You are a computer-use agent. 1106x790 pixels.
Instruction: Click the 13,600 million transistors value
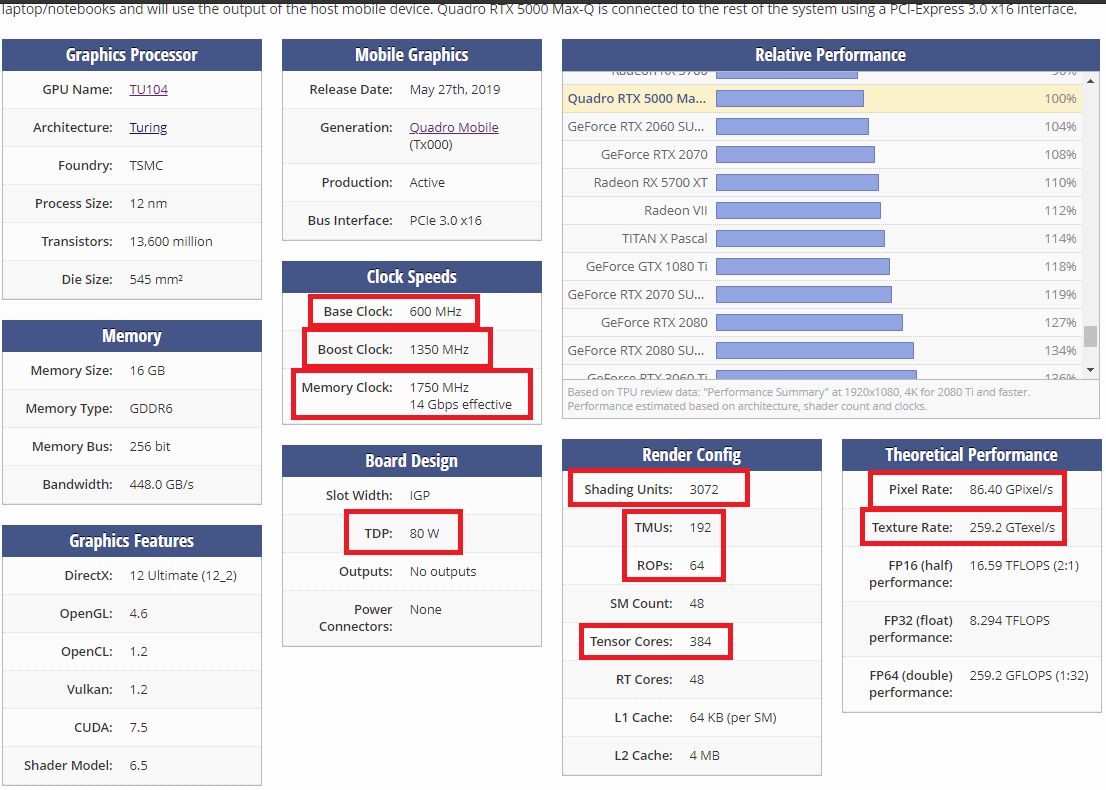(x=171, y=242)
